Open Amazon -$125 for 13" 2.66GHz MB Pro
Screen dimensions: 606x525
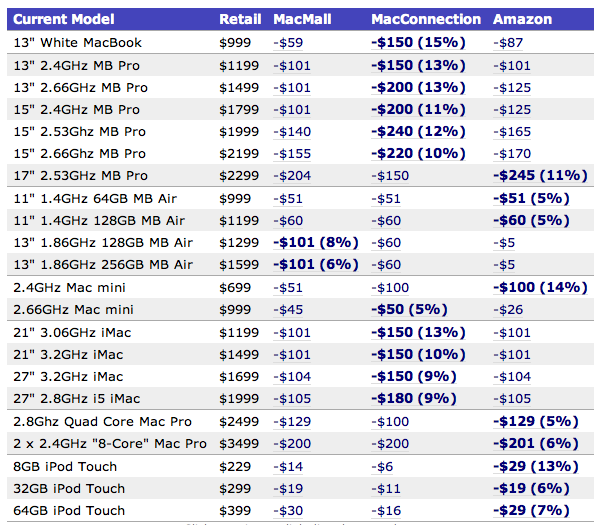[512, 87]
